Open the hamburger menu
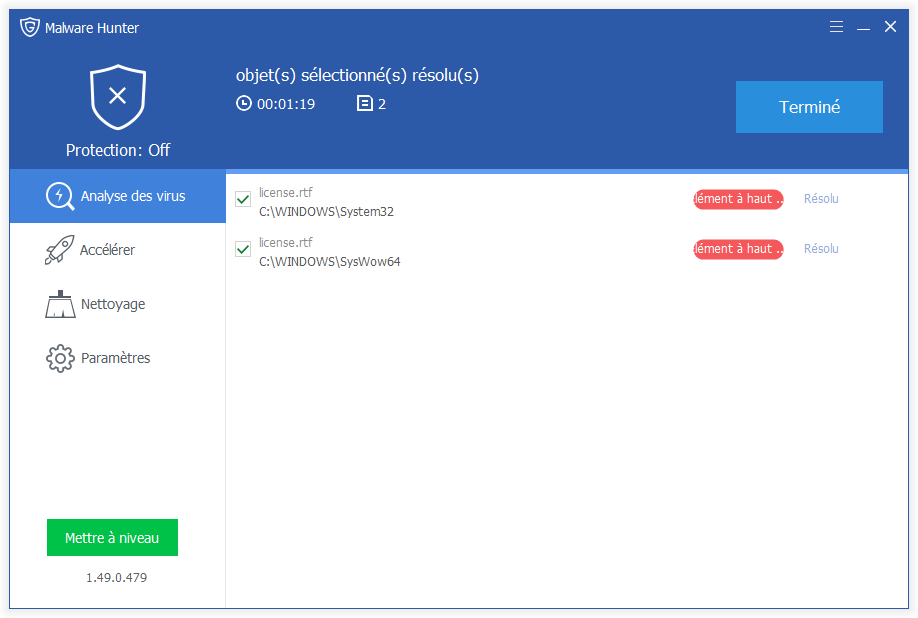918x618 pixels. tap(836, 27)
